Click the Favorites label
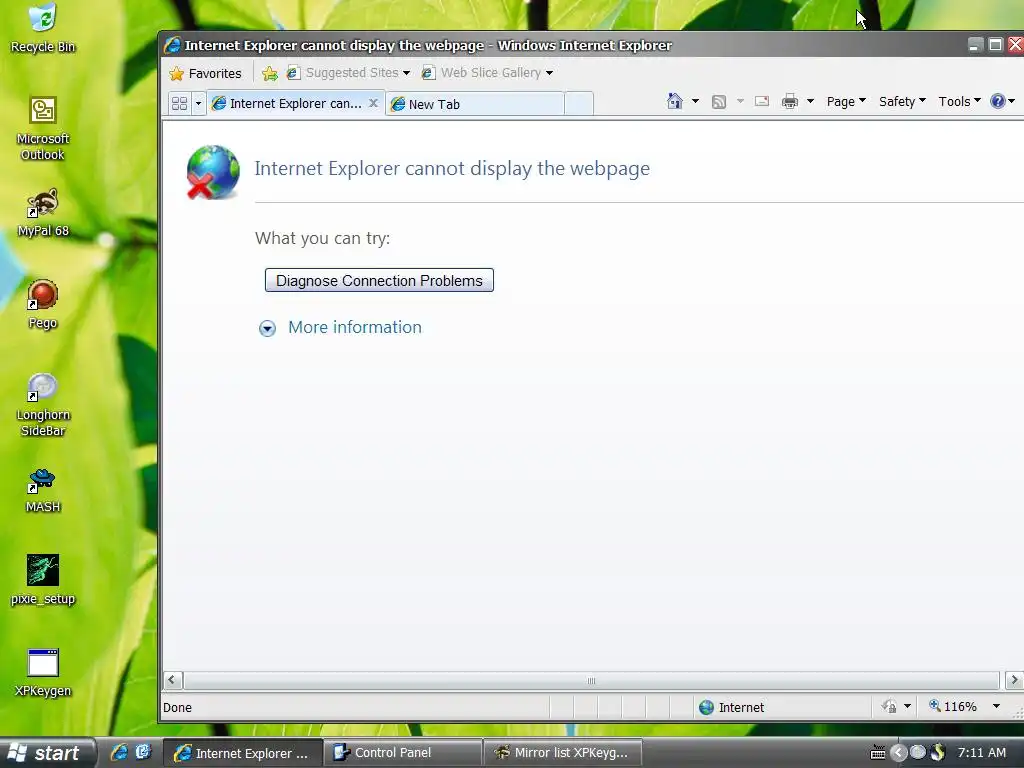Image resolution: width=1024 pixels, height=768 pixels. pos(215,73)
